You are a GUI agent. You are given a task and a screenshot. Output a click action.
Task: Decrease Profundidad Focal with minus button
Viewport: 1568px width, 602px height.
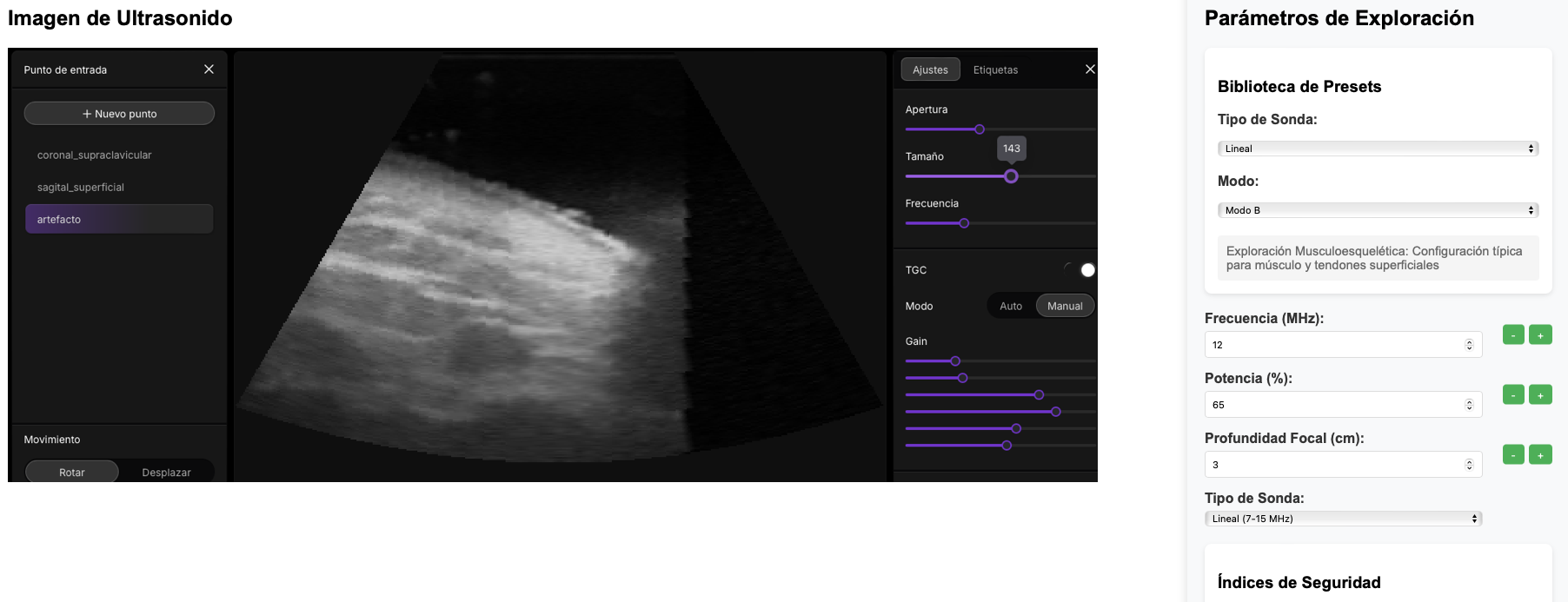click(1513, 455)
